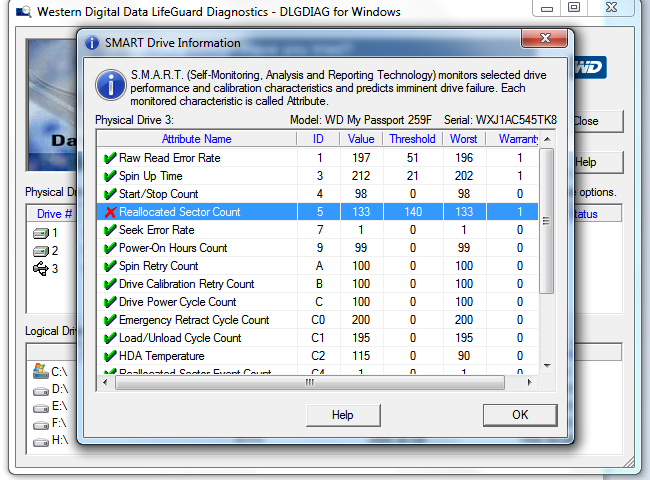Click check icon for Drive Calibration Retry Count
This screenshot has width=650, height=480.
pyautogui.click(x=110, y=284)
